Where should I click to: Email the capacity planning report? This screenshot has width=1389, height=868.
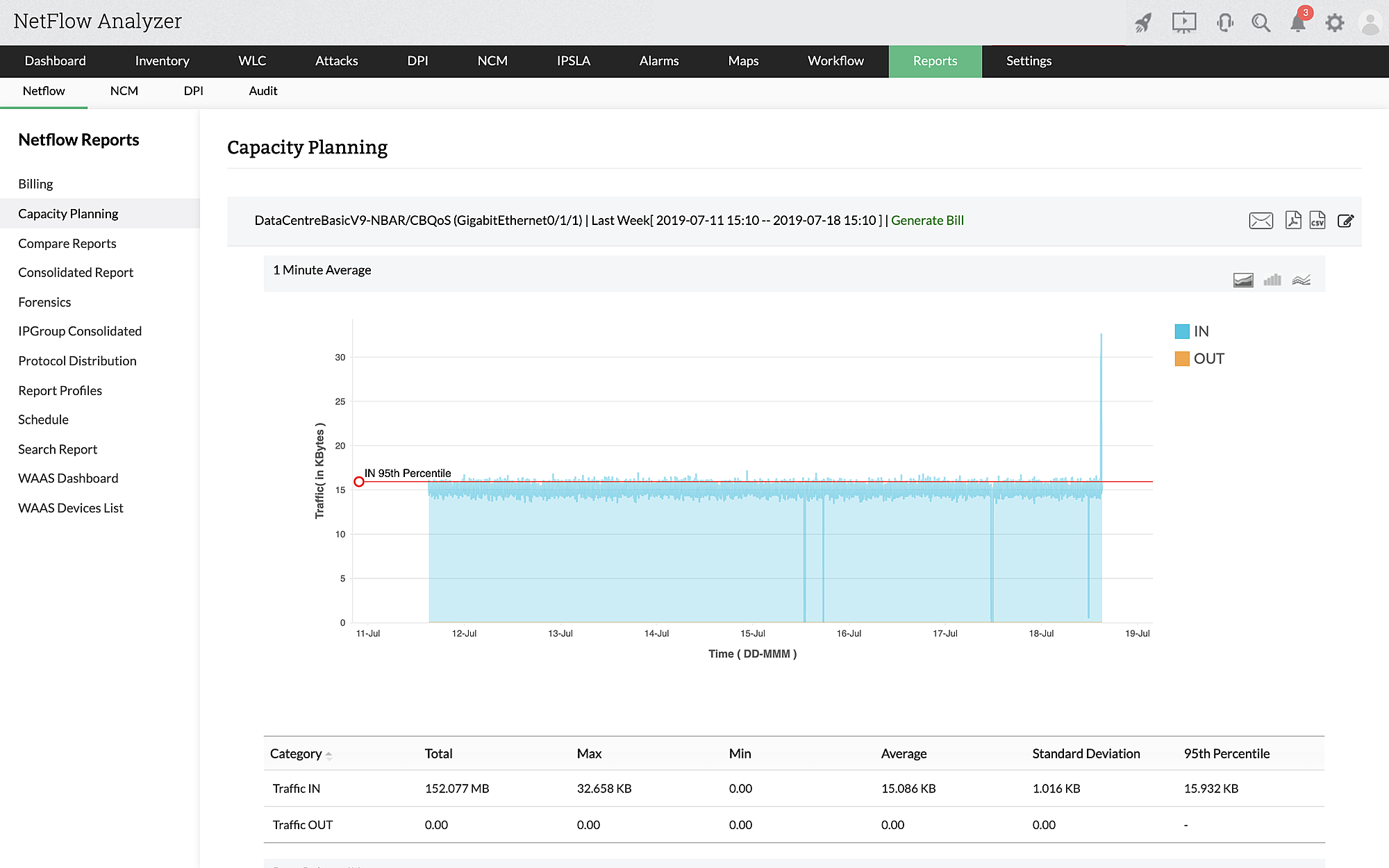1261,221
